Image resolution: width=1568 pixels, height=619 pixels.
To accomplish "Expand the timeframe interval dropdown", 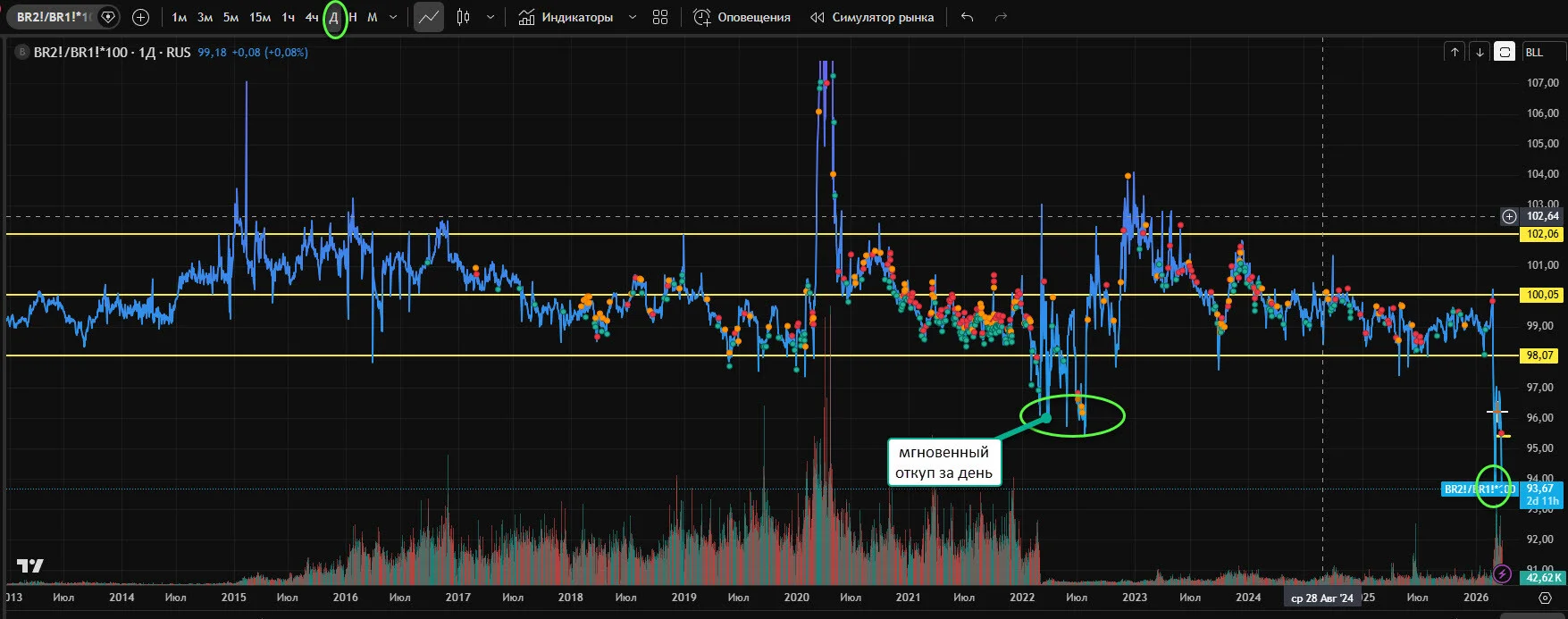I will 393,17.
